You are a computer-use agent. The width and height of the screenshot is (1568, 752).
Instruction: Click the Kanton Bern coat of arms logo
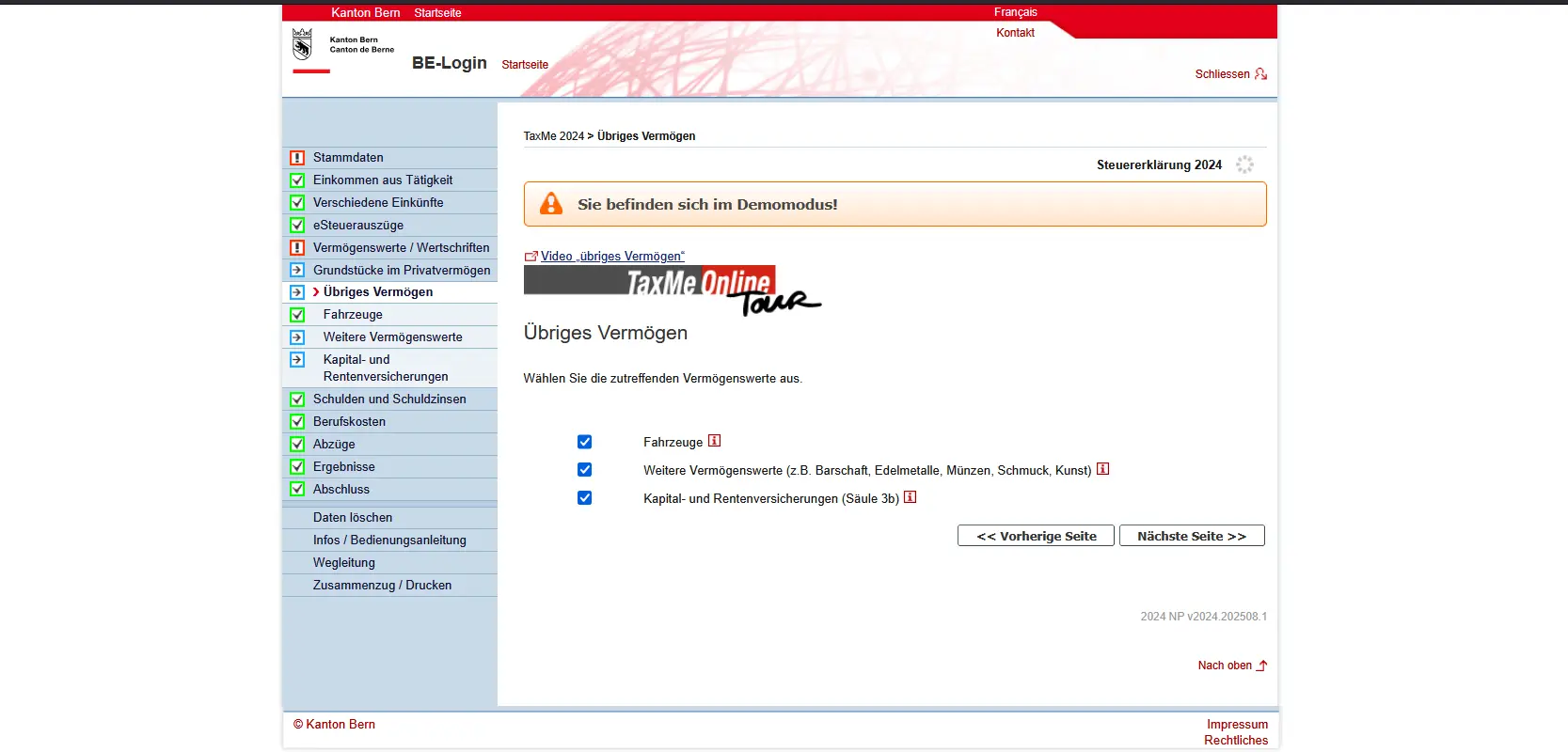[302, 44]
